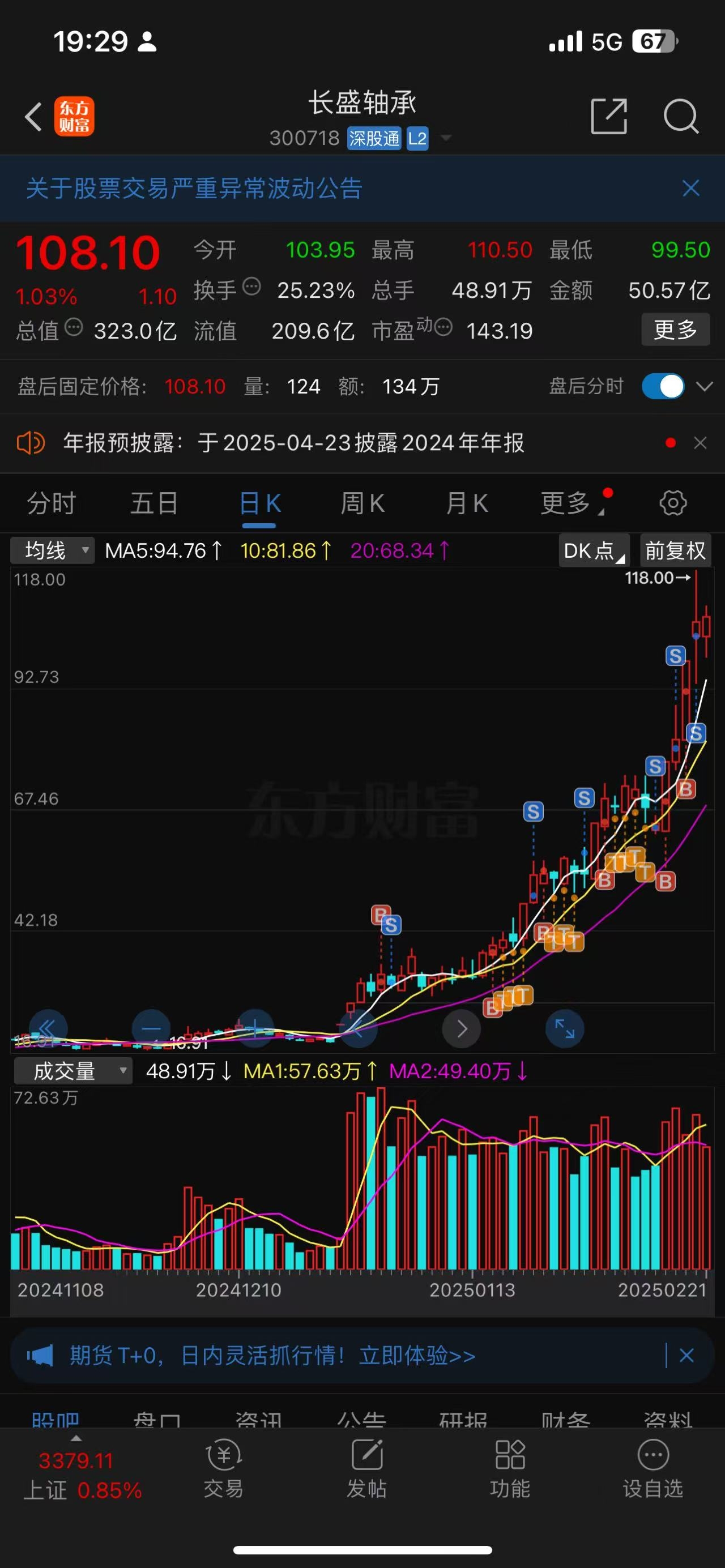The height and width of the screenshot is (1568, 725).
Task: Switch to the 五日 tab
Action: [x=154, y=503]
